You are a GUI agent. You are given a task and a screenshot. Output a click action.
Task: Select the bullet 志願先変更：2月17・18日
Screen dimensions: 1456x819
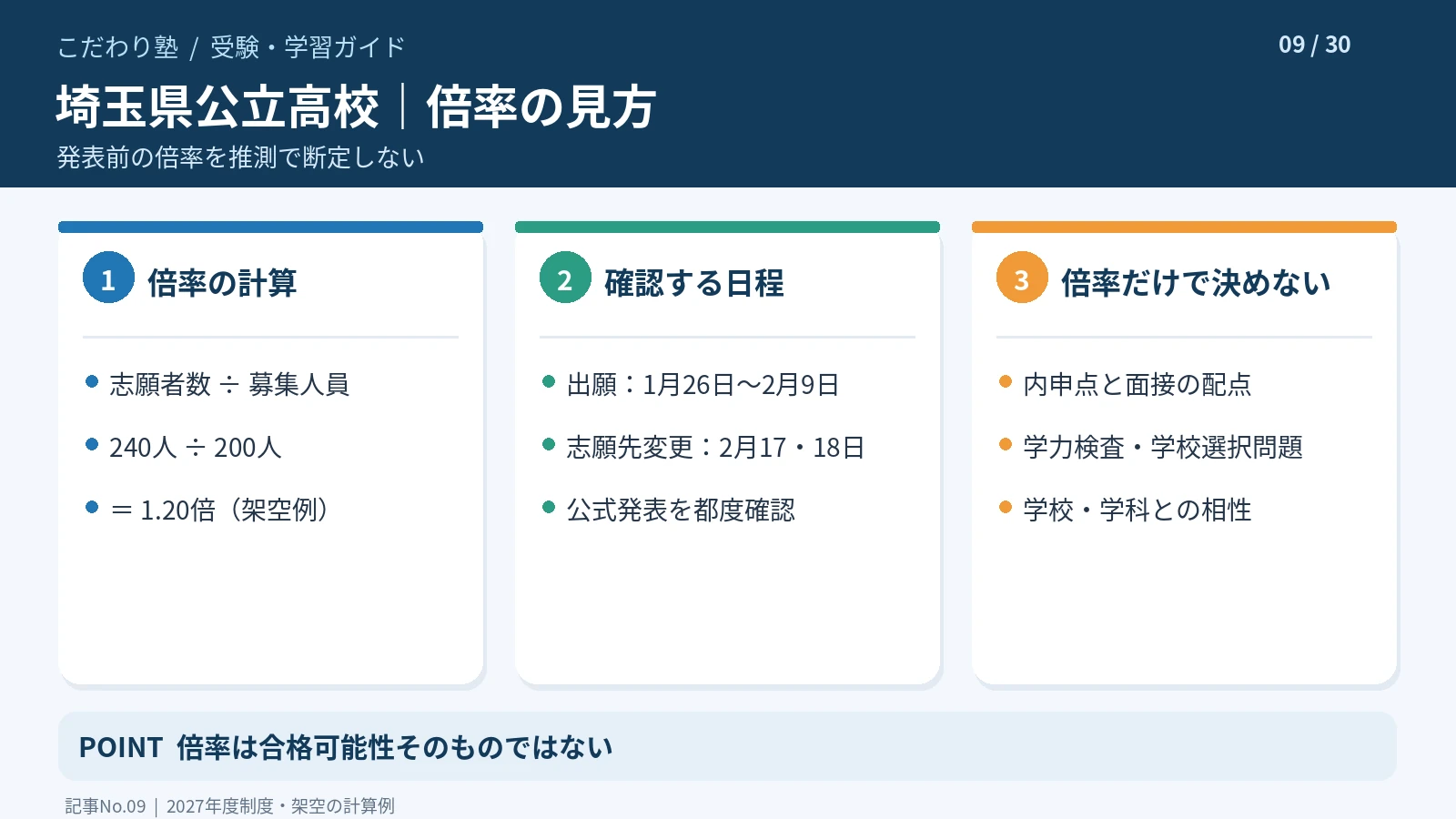coord(715,448)
